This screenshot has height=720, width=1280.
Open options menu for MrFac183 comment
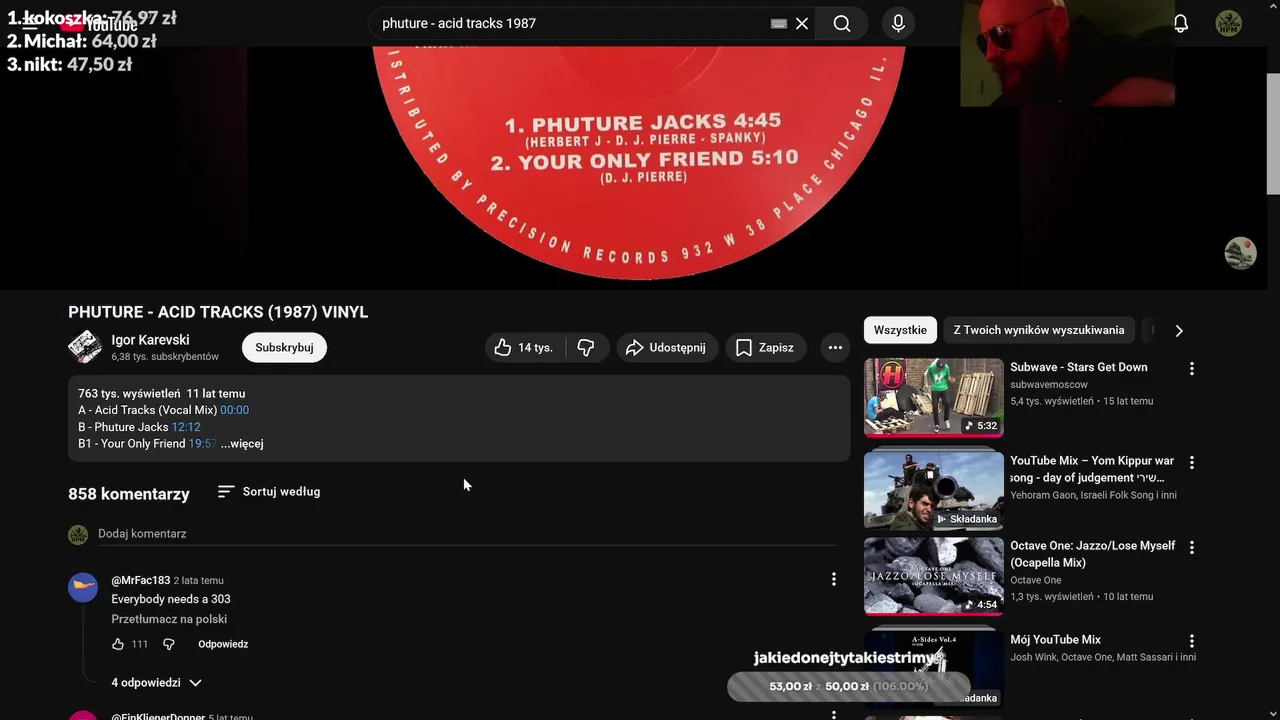point(833,579)
